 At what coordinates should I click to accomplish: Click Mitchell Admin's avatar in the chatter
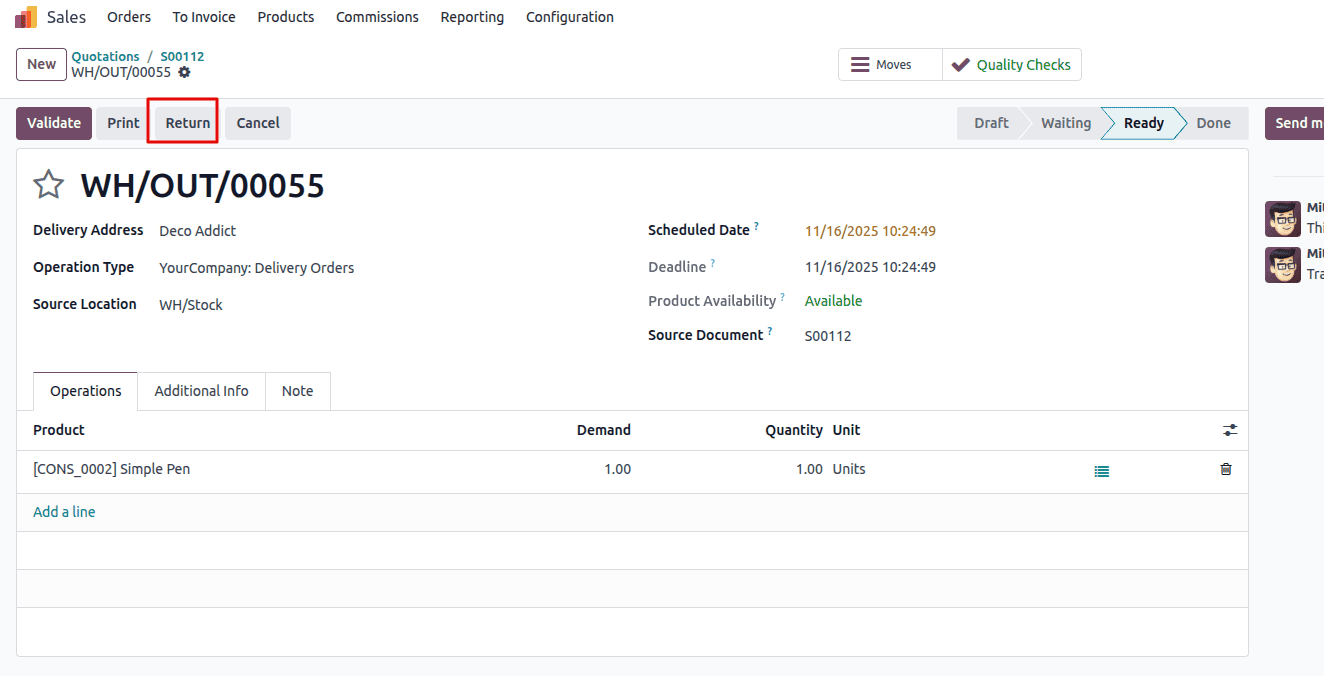click(x=1282, y=218)
